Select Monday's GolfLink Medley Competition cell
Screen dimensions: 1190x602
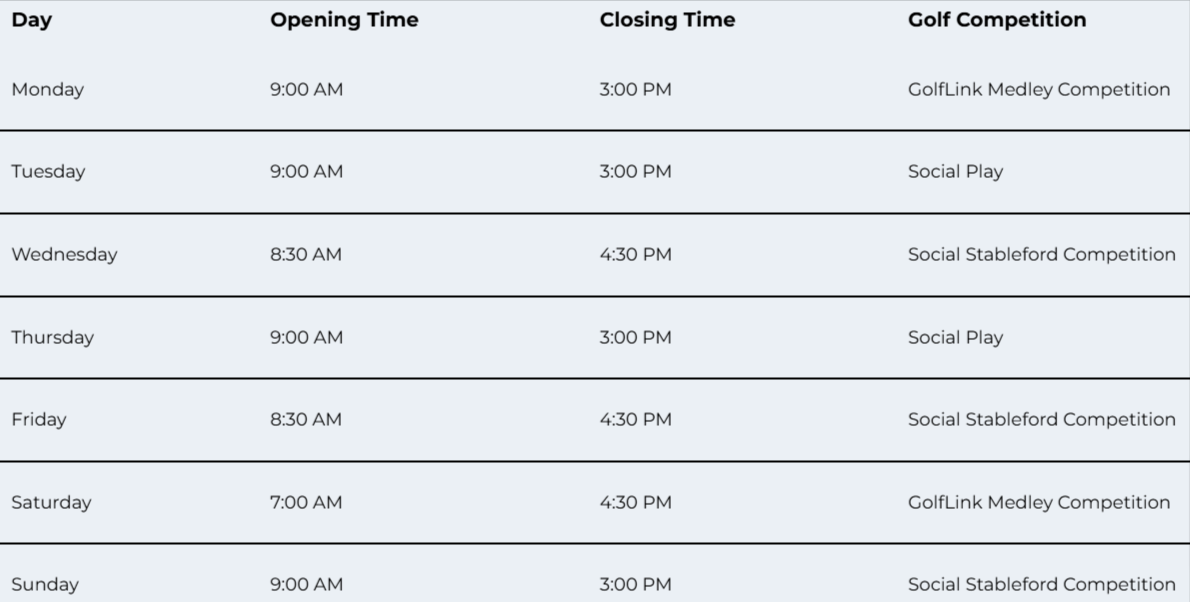click(x=1039, y=90)
